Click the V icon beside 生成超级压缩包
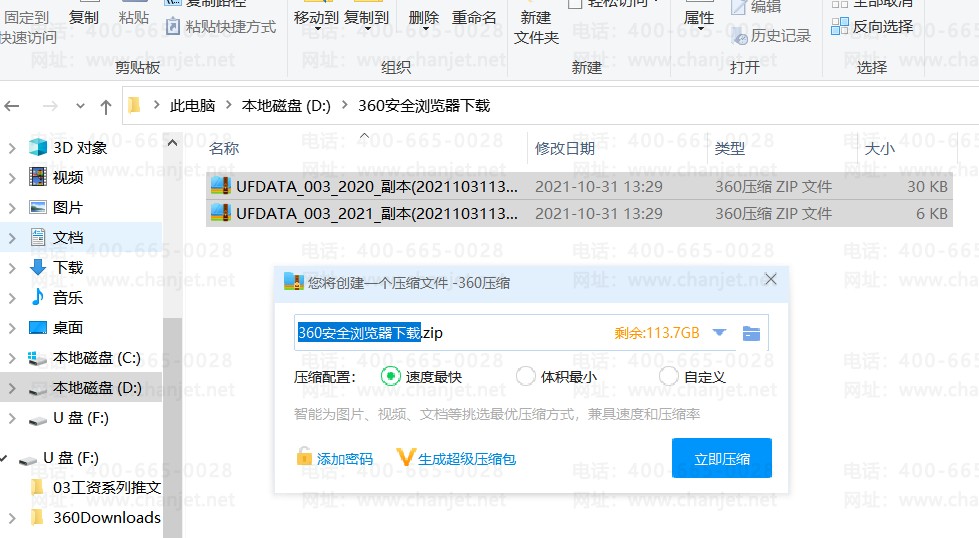 (405, 457)
